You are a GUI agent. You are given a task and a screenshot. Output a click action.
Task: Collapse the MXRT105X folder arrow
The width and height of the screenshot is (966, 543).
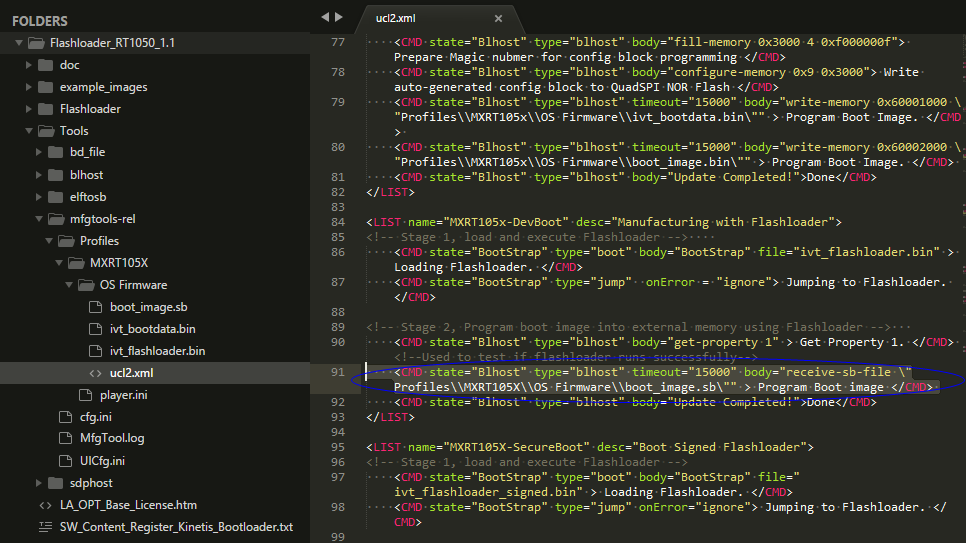click(59, 263)
